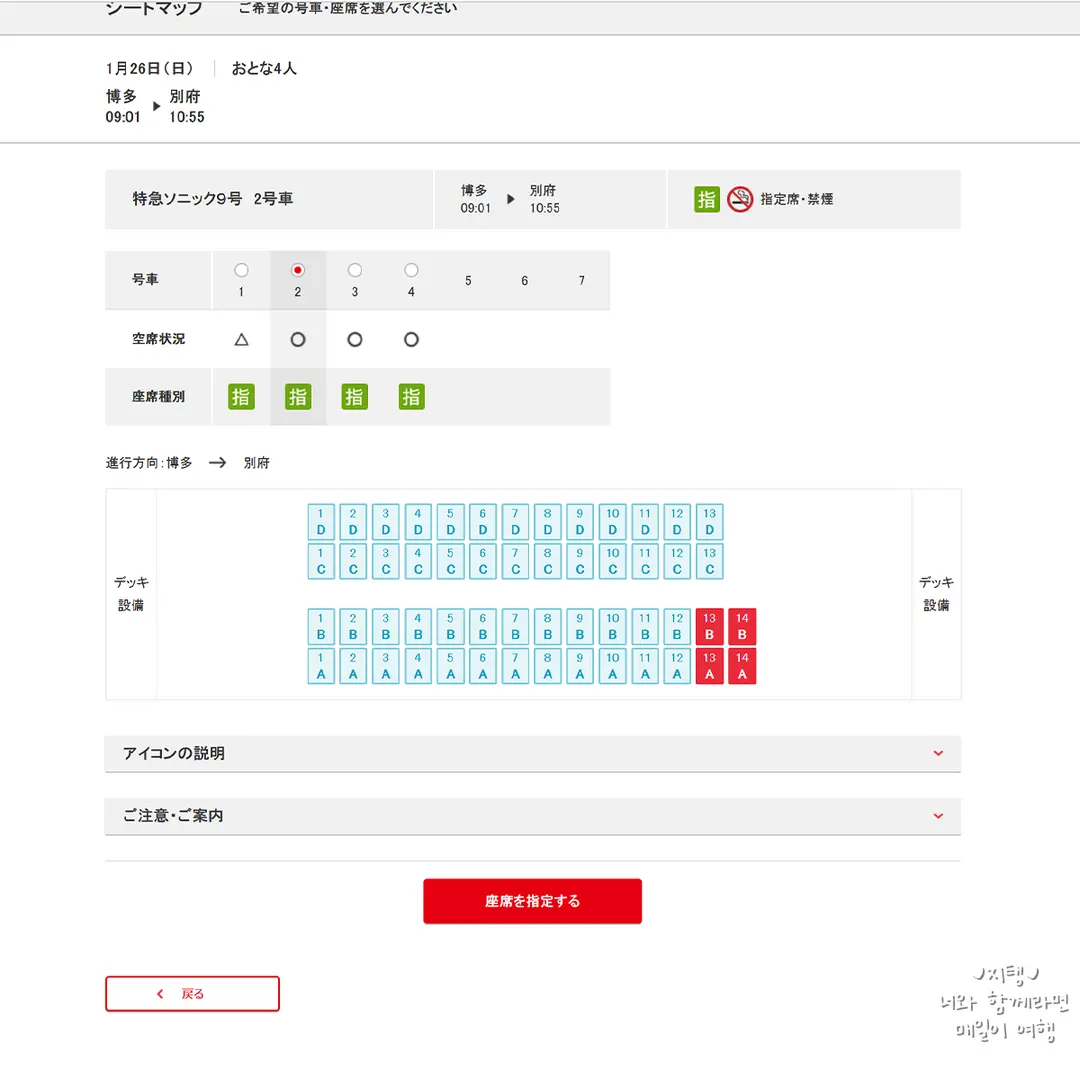This screenshot has width=1080, height=1080.
Task: Select seat 1D in the seat map
Action: (x=321, y=522)
